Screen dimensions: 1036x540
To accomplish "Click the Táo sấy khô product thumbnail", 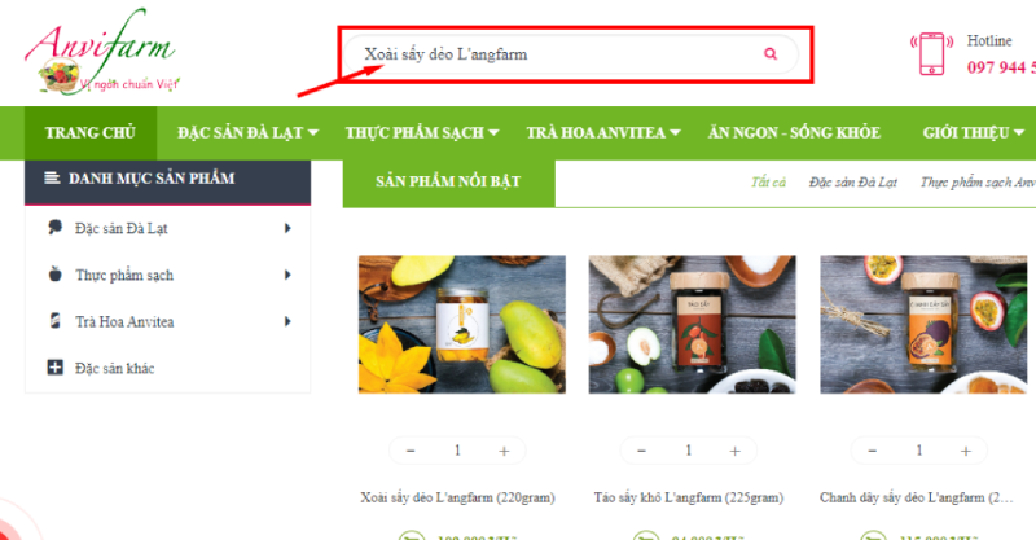I will point(692,325).
